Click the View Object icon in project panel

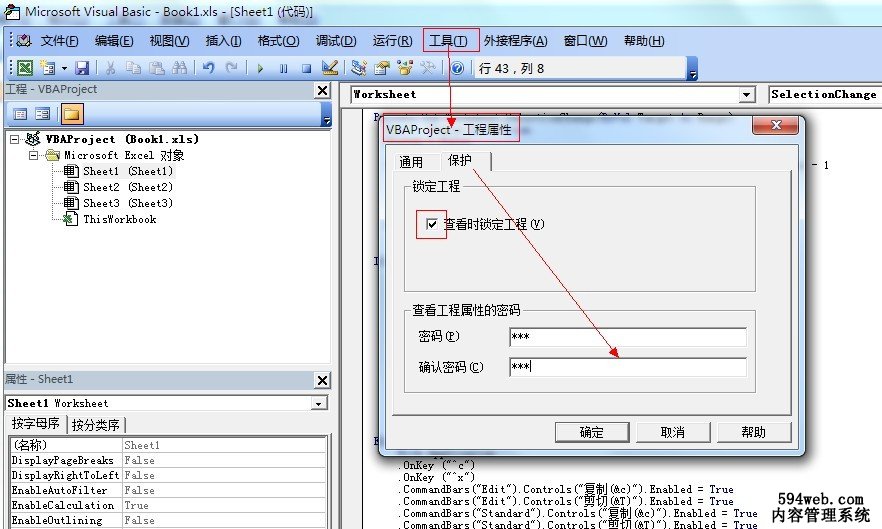[43, 114]
